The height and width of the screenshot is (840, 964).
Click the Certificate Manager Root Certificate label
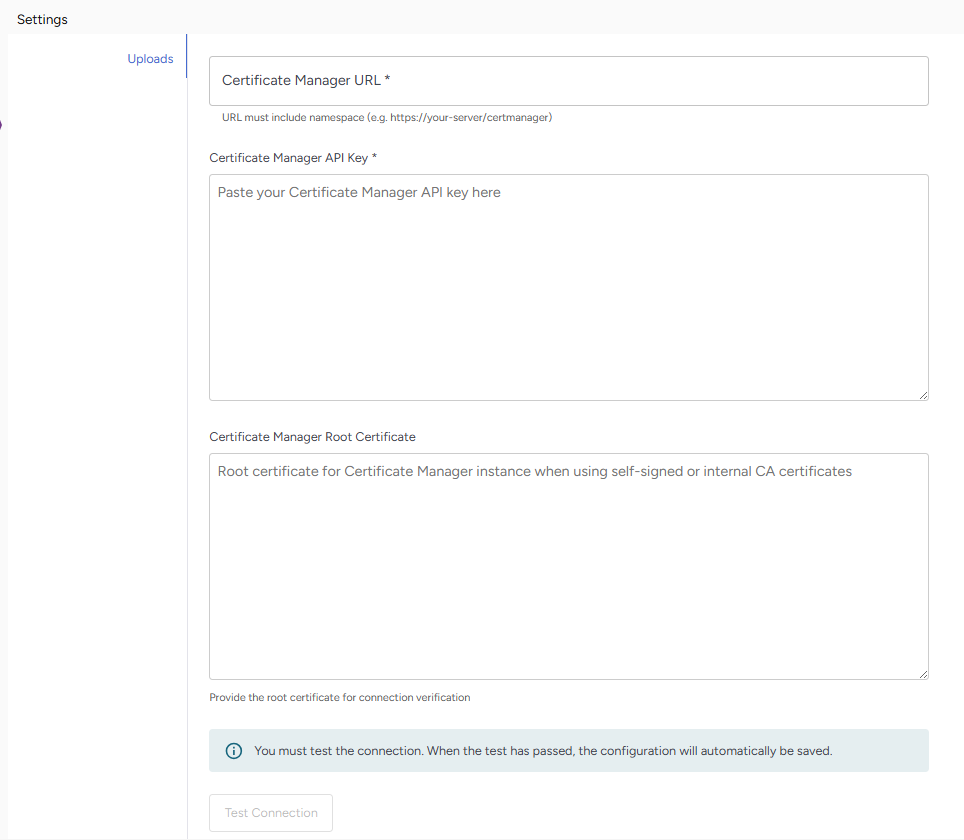[312, 437]
